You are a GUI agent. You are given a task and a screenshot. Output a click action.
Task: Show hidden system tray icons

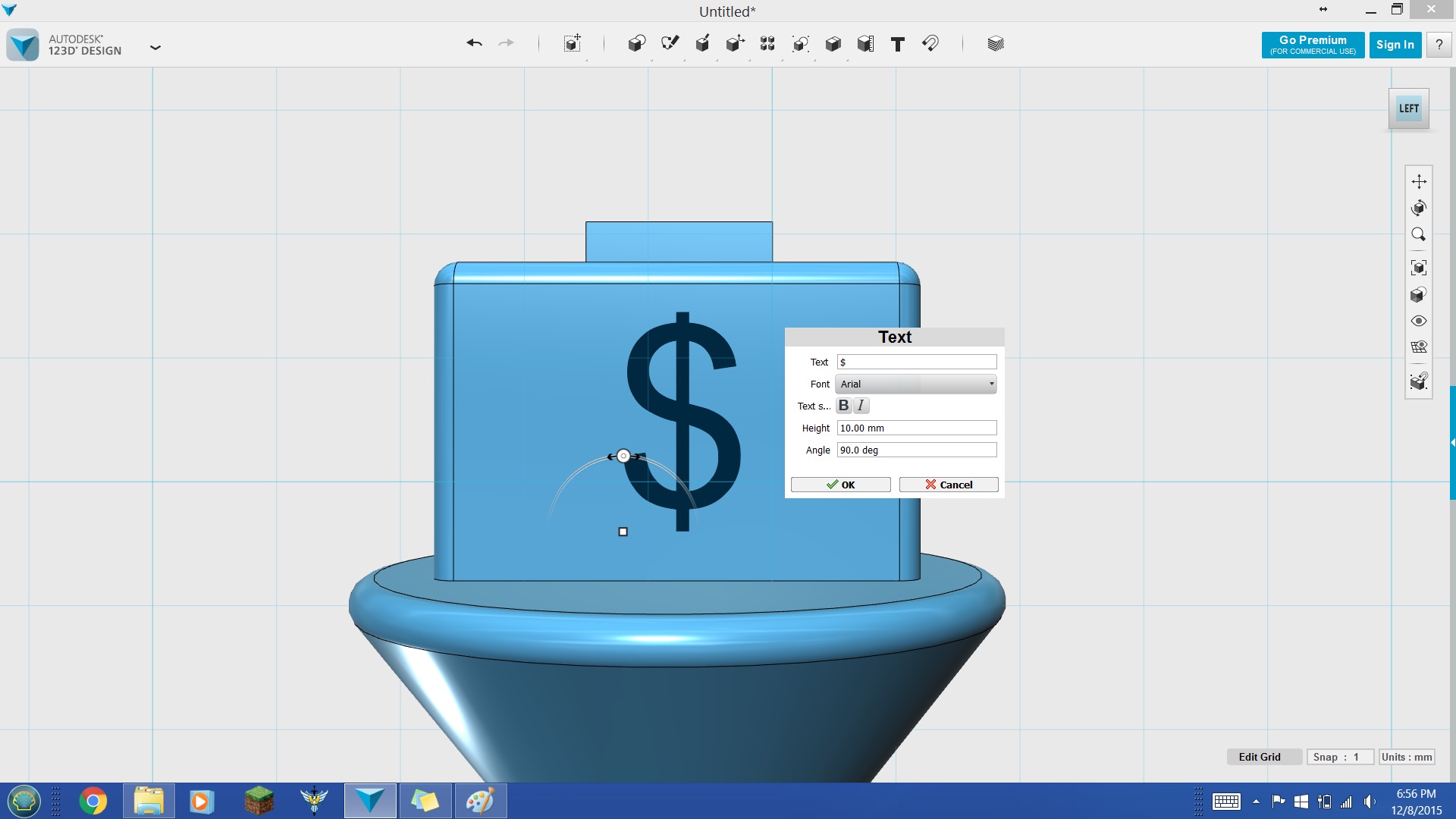click(x=1256, y=802)
